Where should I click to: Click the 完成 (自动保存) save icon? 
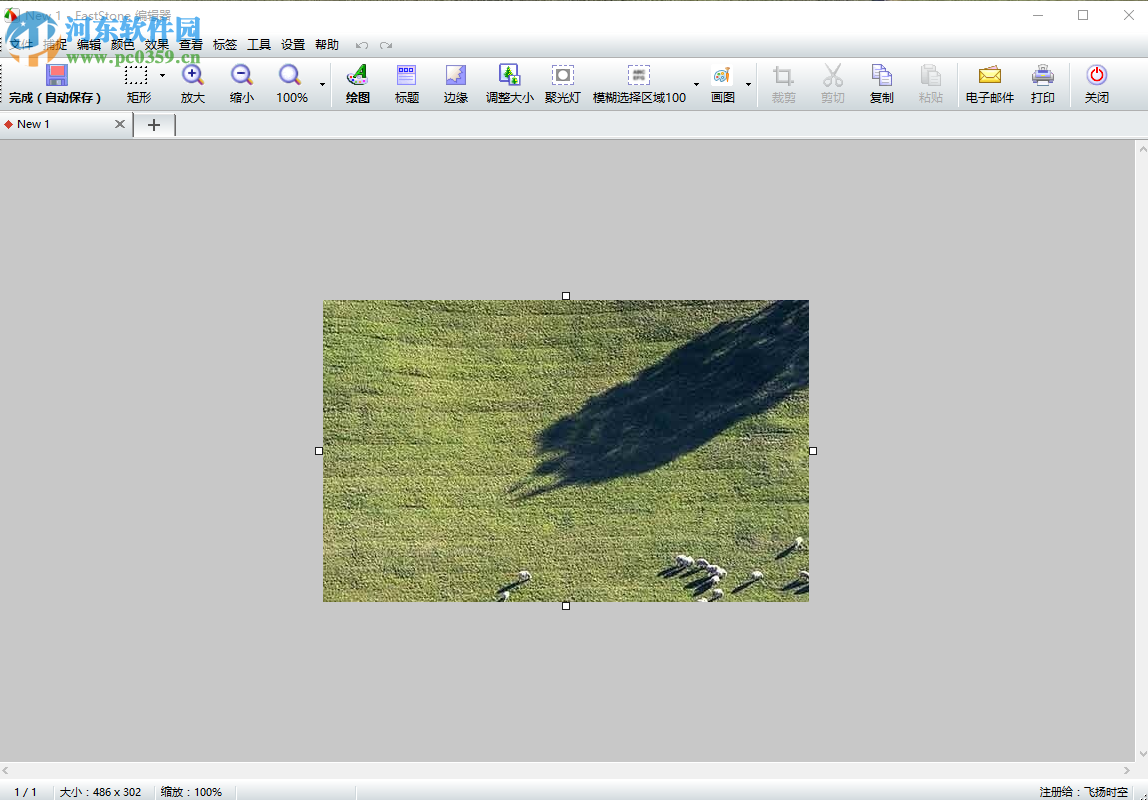[x=56, y=76]
